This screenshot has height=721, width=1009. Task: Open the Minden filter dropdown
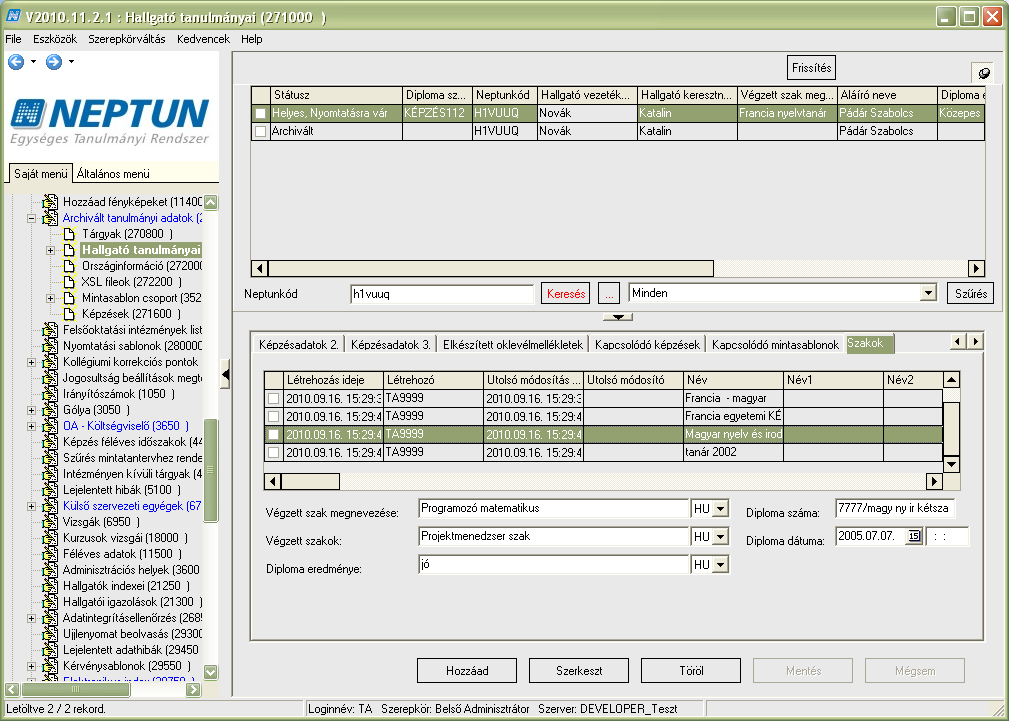click(927, 293)
